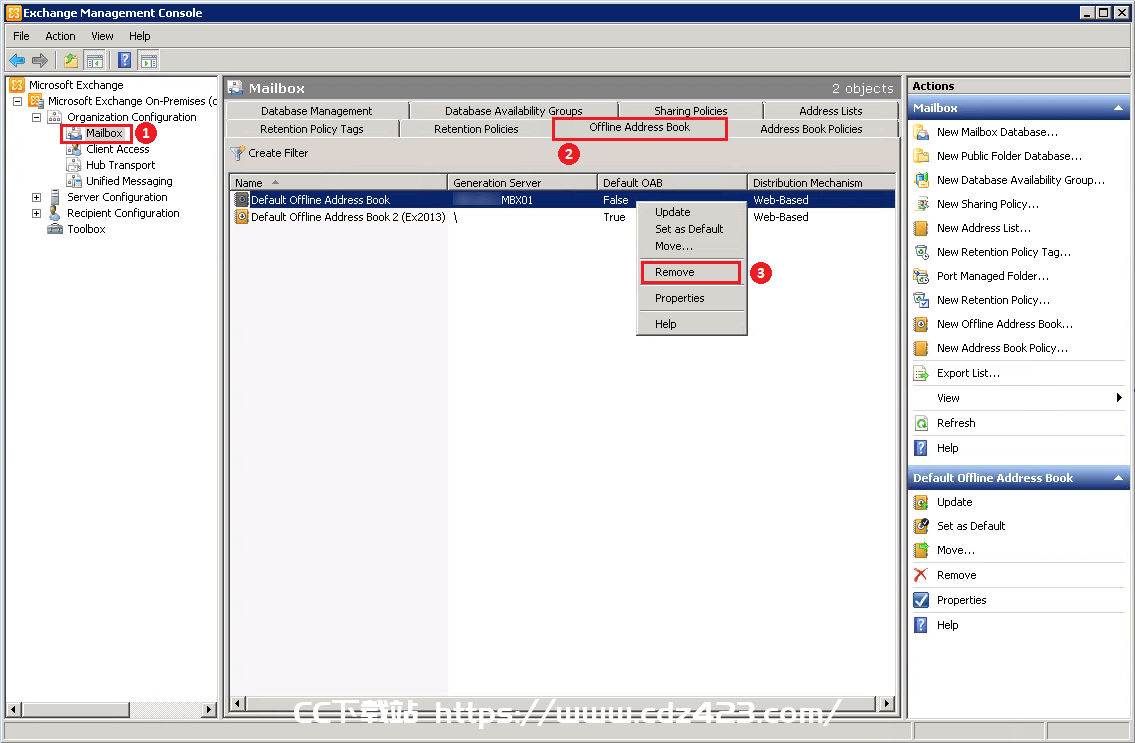Collapse the Mailbox actions section

coord(1118,108)
